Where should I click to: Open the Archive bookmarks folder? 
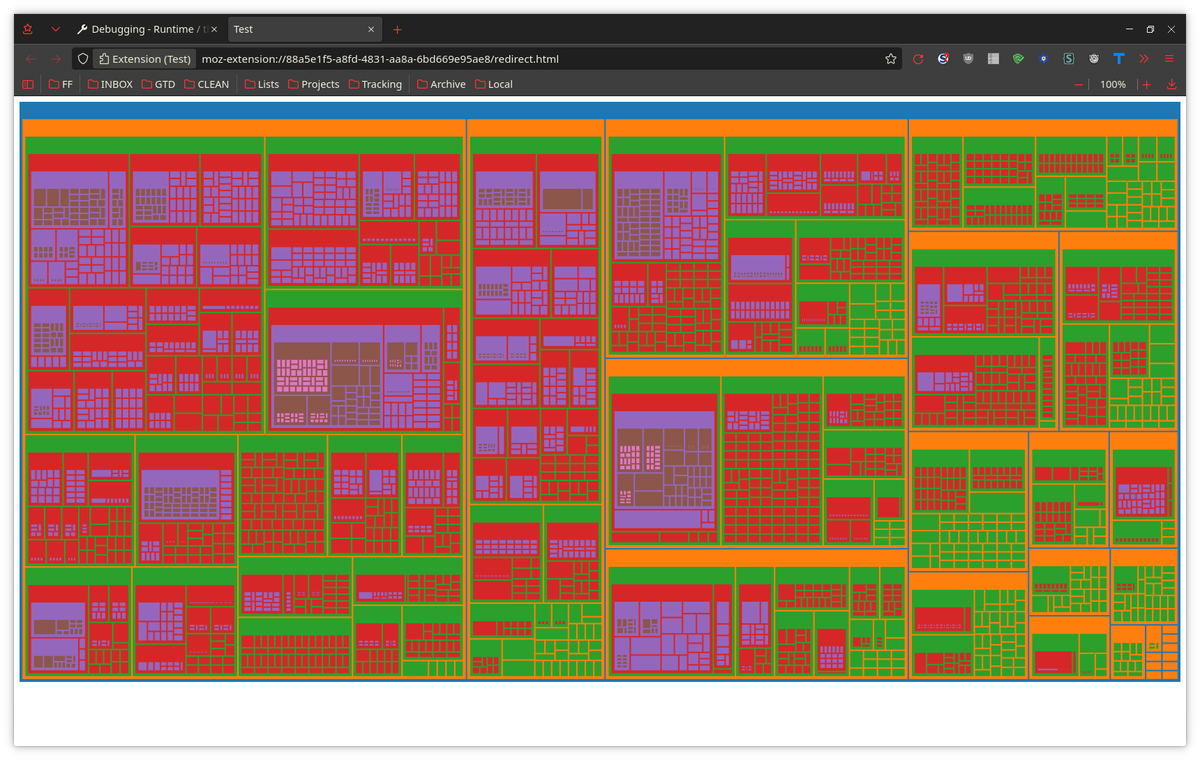(441, 85)
